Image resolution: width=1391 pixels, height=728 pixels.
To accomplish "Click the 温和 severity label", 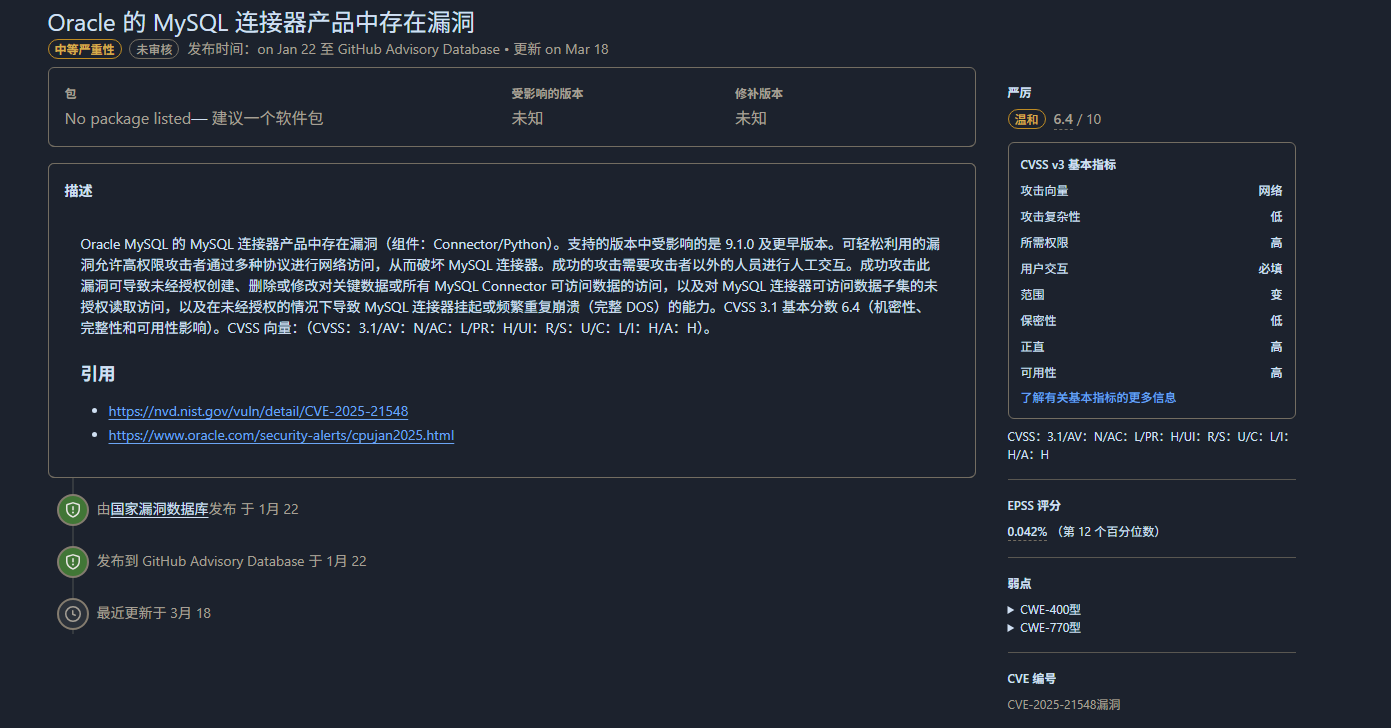I will 1026,120.
